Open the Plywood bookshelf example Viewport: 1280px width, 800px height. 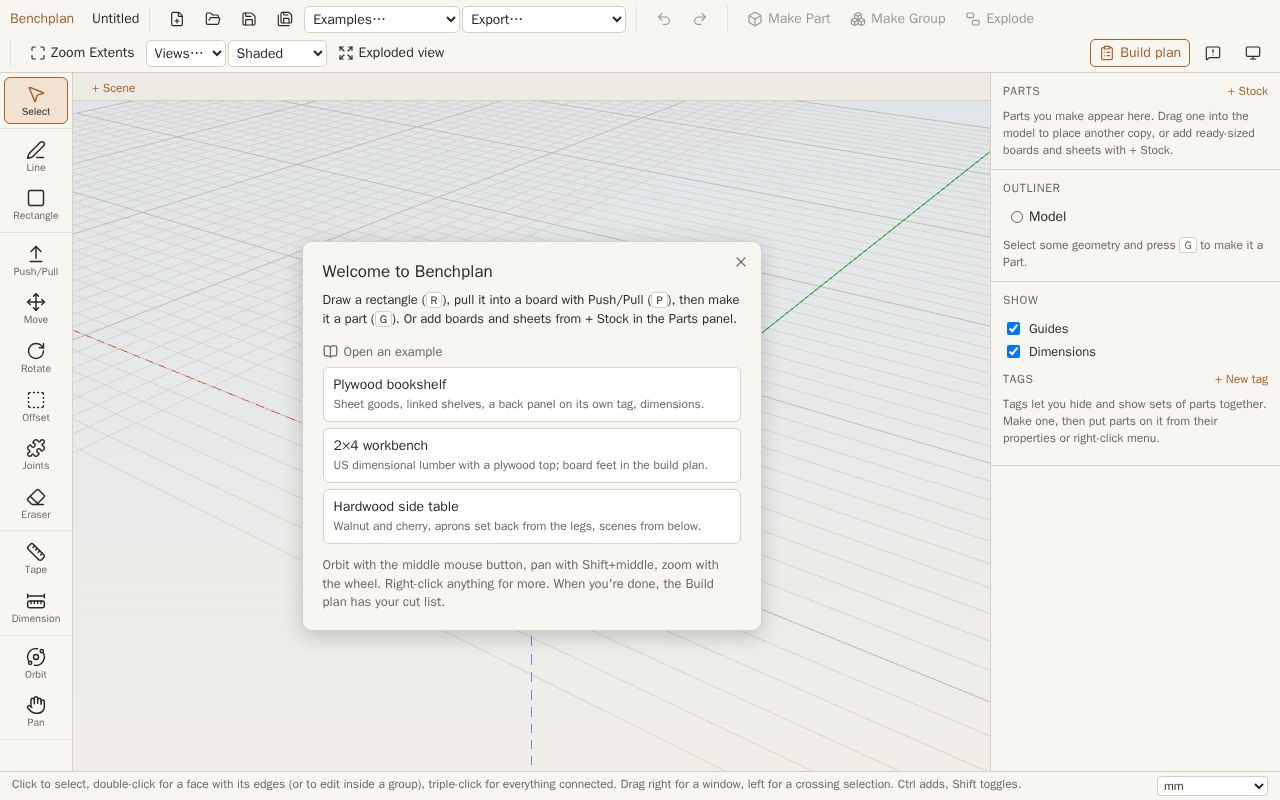pyautogui.click(x=532, y=394)
